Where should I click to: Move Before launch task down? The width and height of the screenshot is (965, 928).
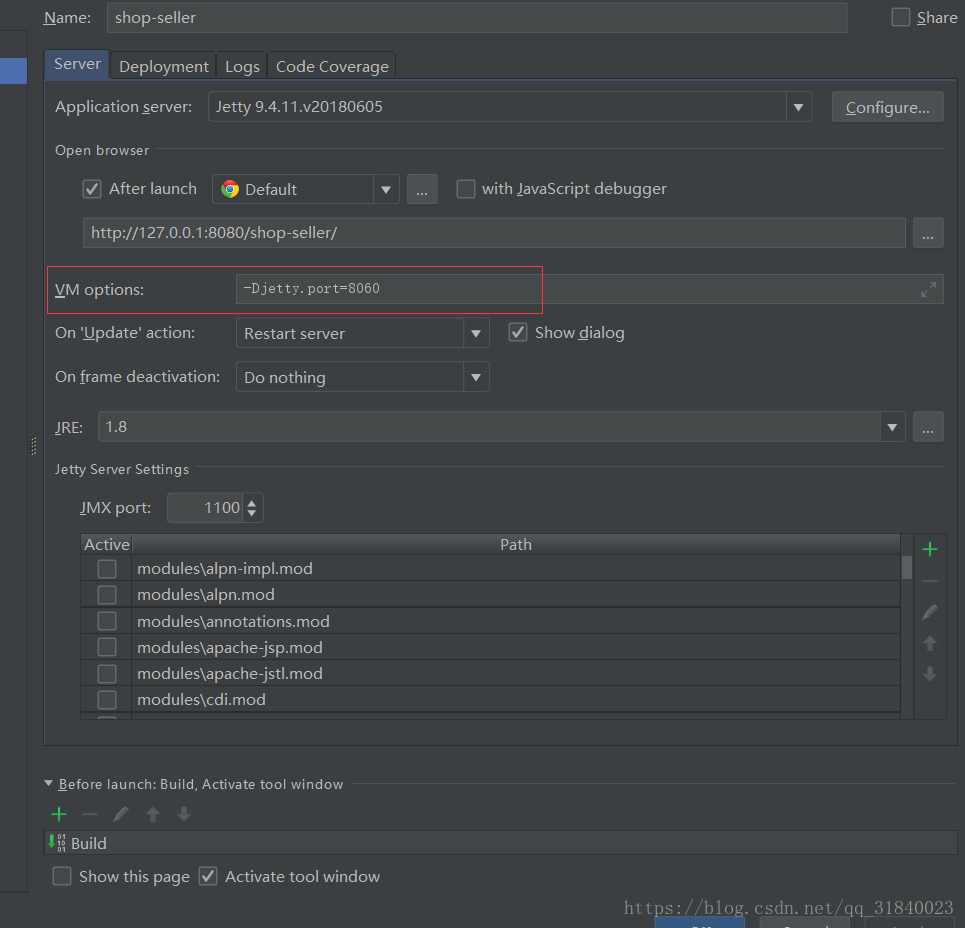pos(184,814)
